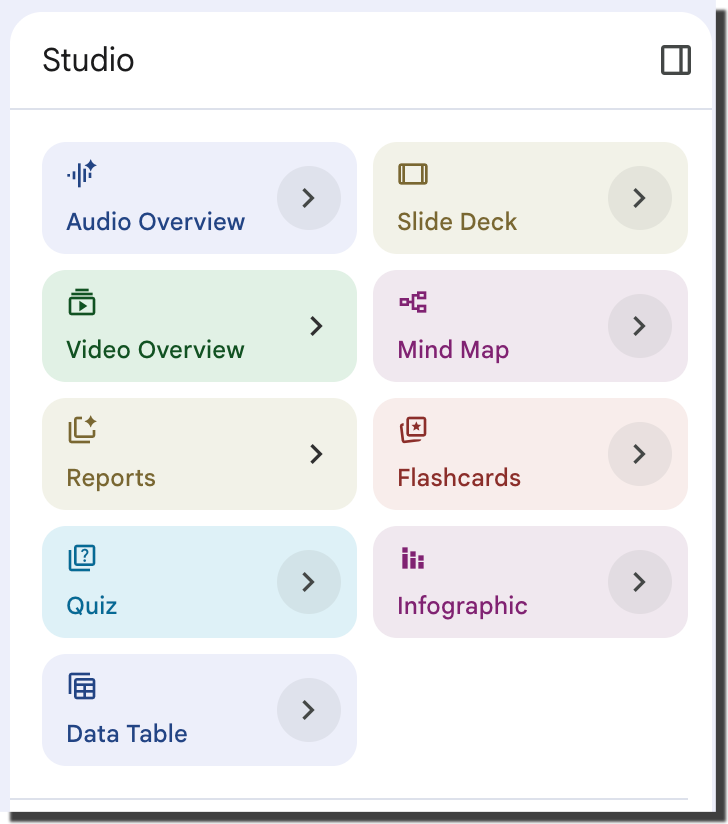Collapse the Studio side panel
The width and height of the screenshot is (728, 824).
675,60
